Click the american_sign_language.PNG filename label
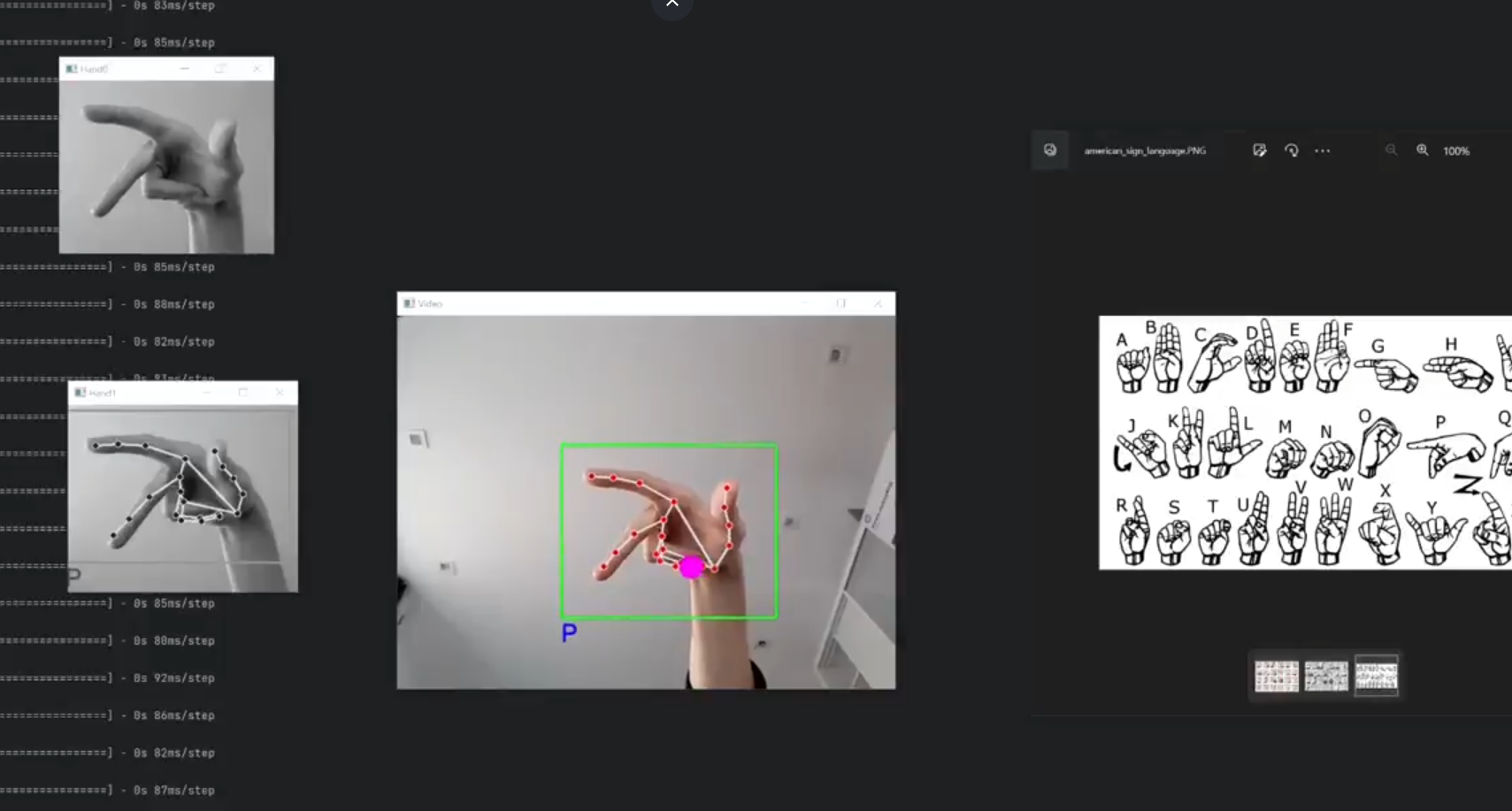This screenshot has height=811, width=1512. click(x=1146, y=150)
